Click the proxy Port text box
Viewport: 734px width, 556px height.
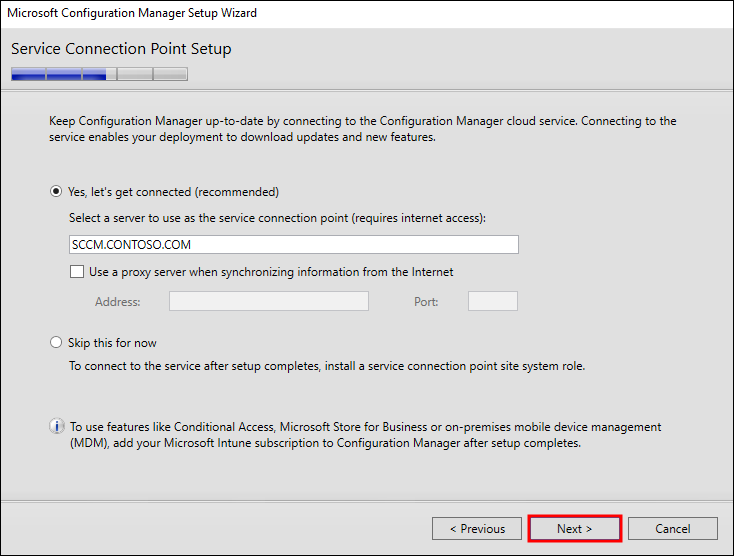tap(492, 301)
